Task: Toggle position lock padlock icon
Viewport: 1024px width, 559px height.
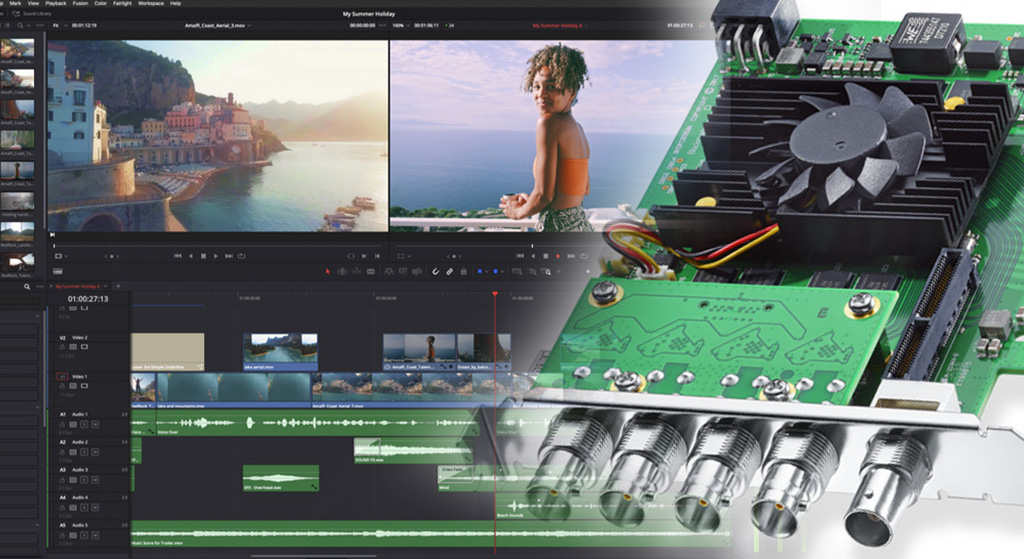Action: click(x=464, y=271)
